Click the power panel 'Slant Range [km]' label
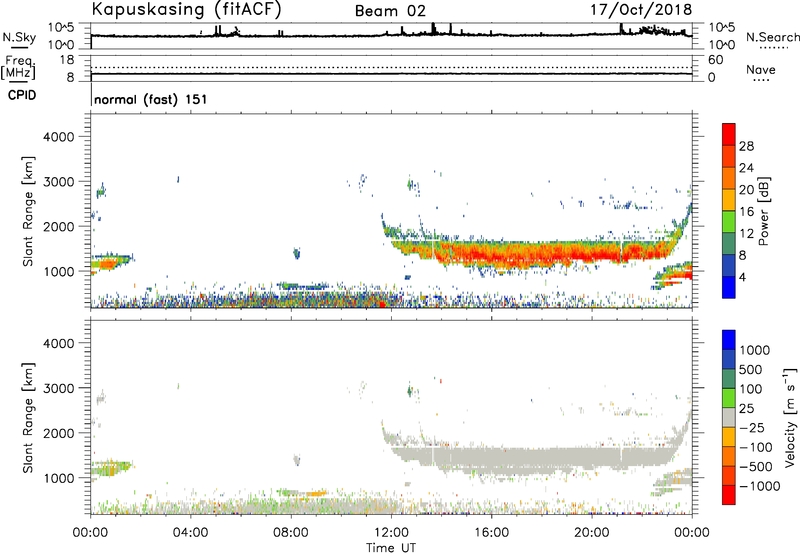Image resolution: width=800 pixels, height=554 pixels. [28, 211]
